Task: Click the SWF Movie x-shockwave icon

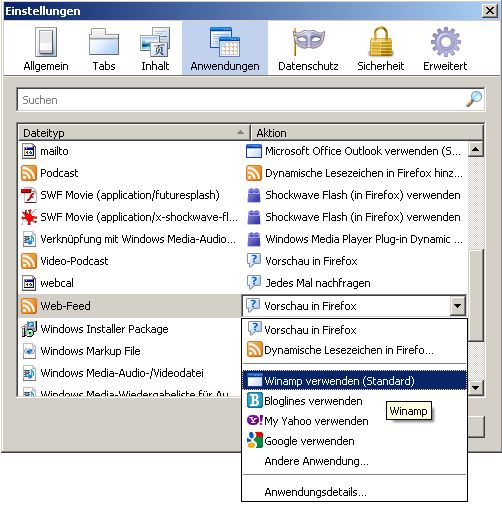Action: pyautogui.click(x=29, y=217)
